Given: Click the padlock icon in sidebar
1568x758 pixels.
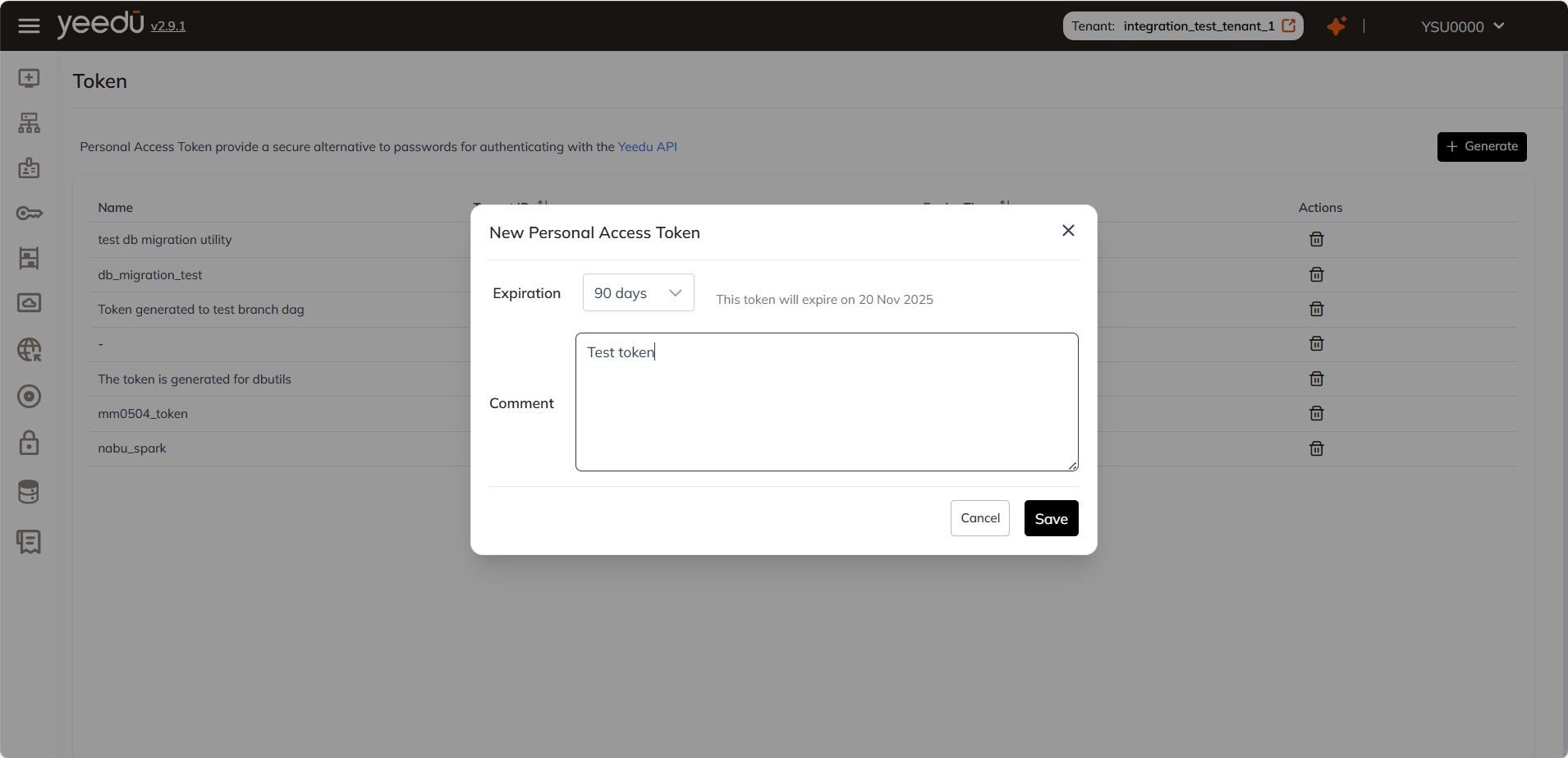Looking at the screenshot, I should click(29, 443).
